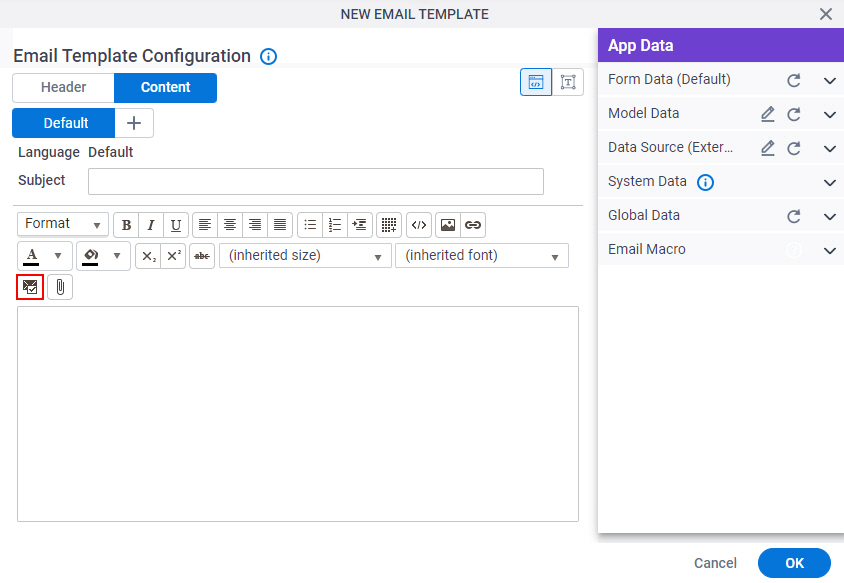Click the Subject input field
Image resolution: width=844 pixels, height=583 pixels.
pos(316,181)
